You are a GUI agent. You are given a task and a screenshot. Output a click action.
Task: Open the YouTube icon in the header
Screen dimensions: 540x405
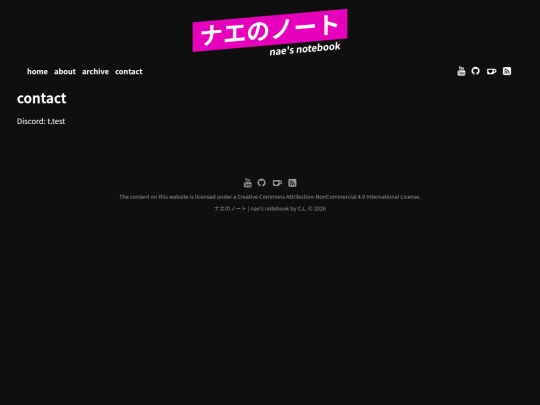pyautogui.click(x=461, y=71)
